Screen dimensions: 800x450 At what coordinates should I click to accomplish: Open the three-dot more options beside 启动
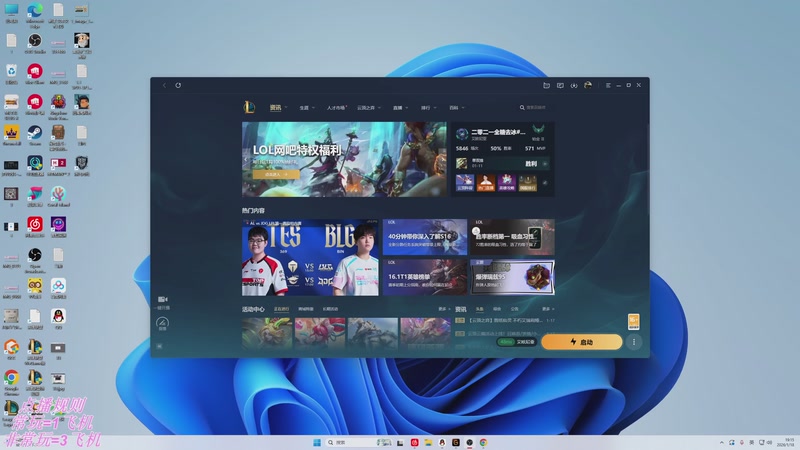(634, 342)
